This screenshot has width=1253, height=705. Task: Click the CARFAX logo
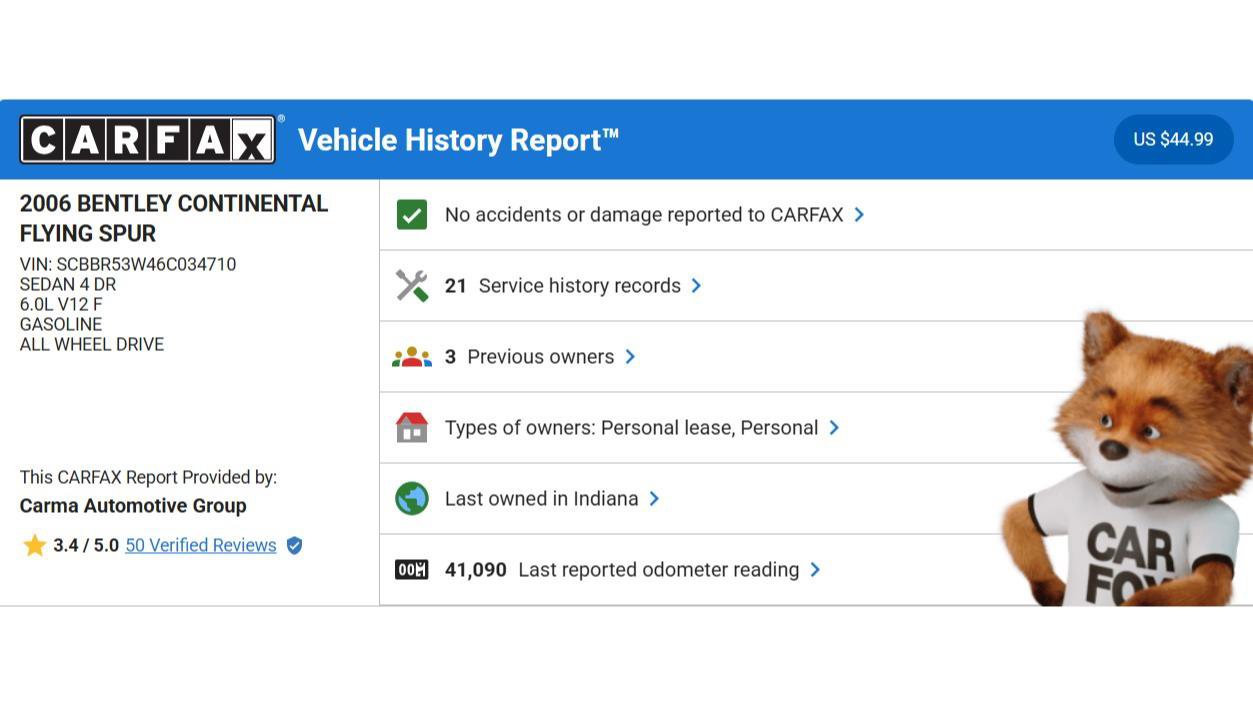click(x=148, y=140)
